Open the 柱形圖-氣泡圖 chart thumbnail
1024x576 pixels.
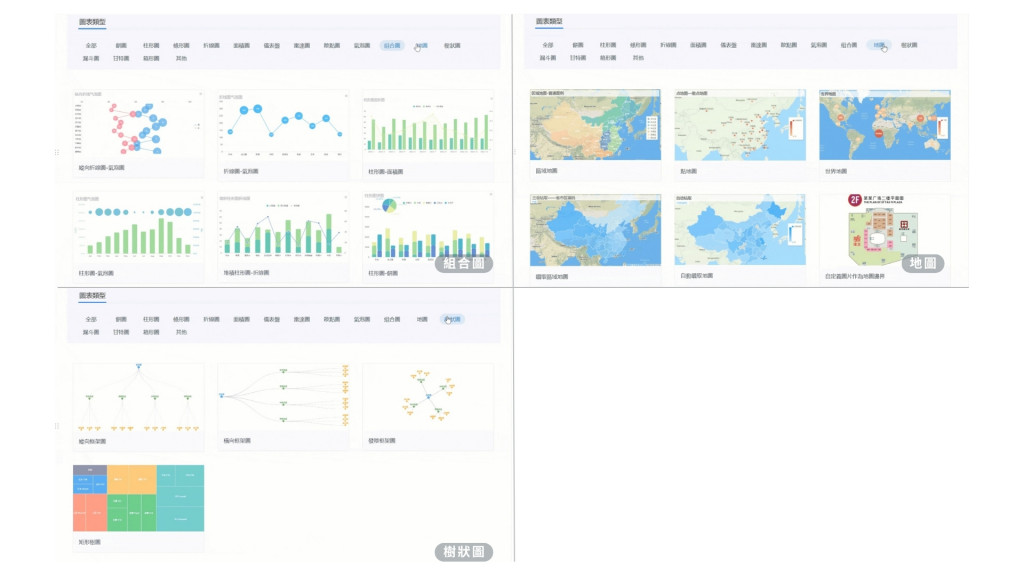tap(138, 226)
